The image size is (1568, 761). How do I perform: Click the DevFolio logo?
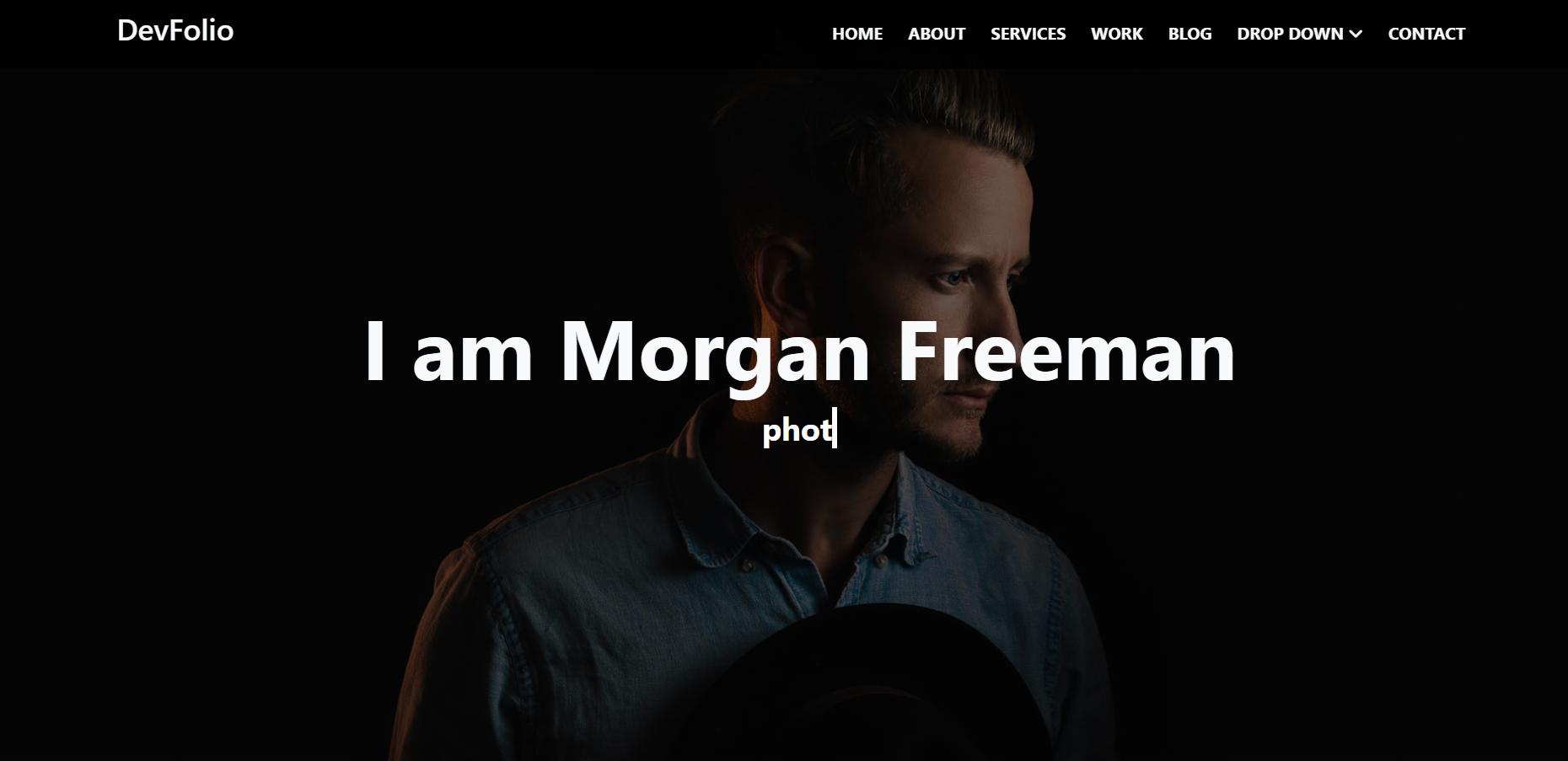point(175,30)
